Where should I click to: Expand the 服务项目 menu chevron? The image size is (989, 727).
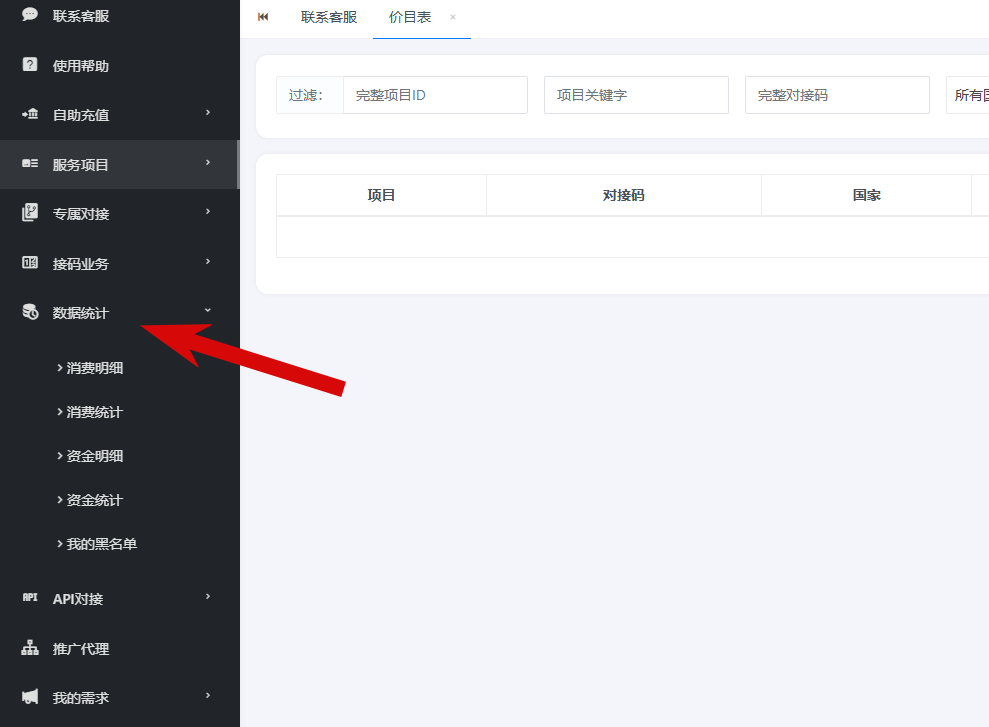(x=208, y=163)
